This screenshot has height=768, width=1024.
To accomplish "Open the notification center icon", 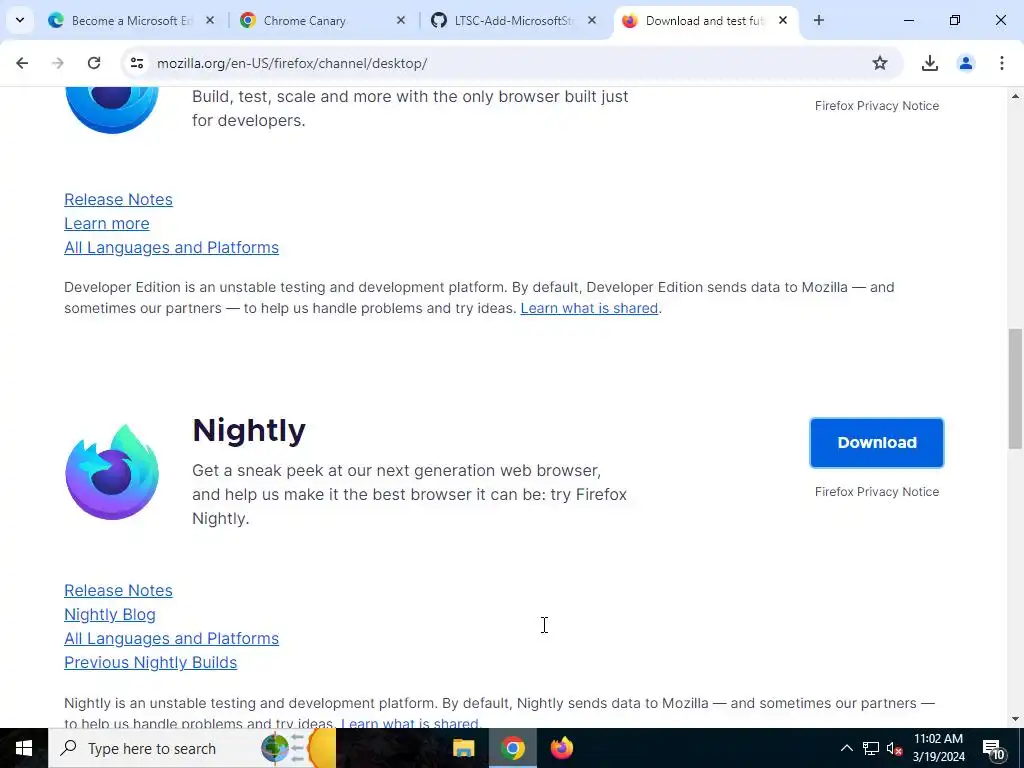I will click(993, 748).
